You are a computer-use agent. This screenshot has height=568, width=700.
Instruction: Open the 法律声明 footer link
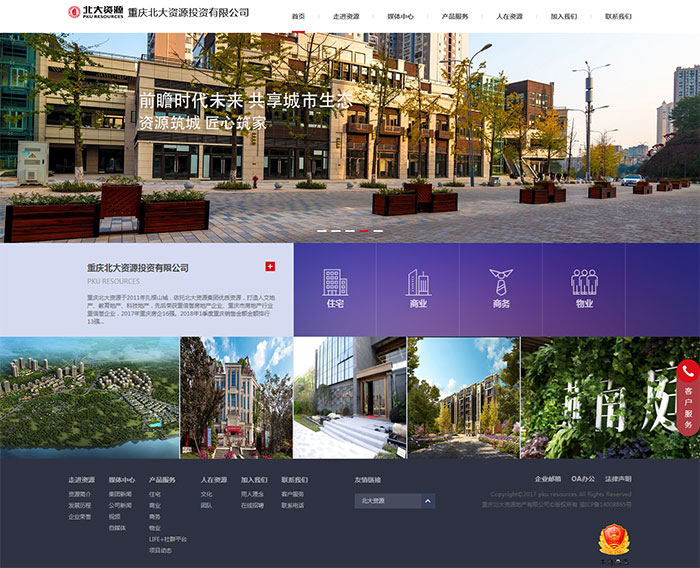point(618,479)
